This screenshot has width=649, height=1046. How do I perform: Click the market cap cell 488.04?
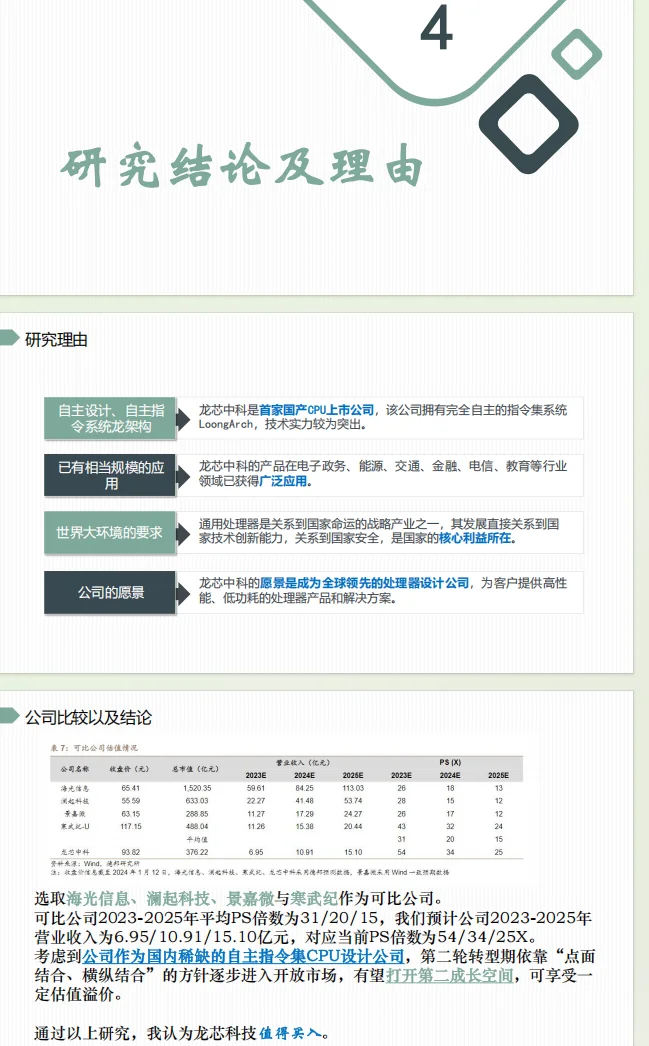click(197, 827)
